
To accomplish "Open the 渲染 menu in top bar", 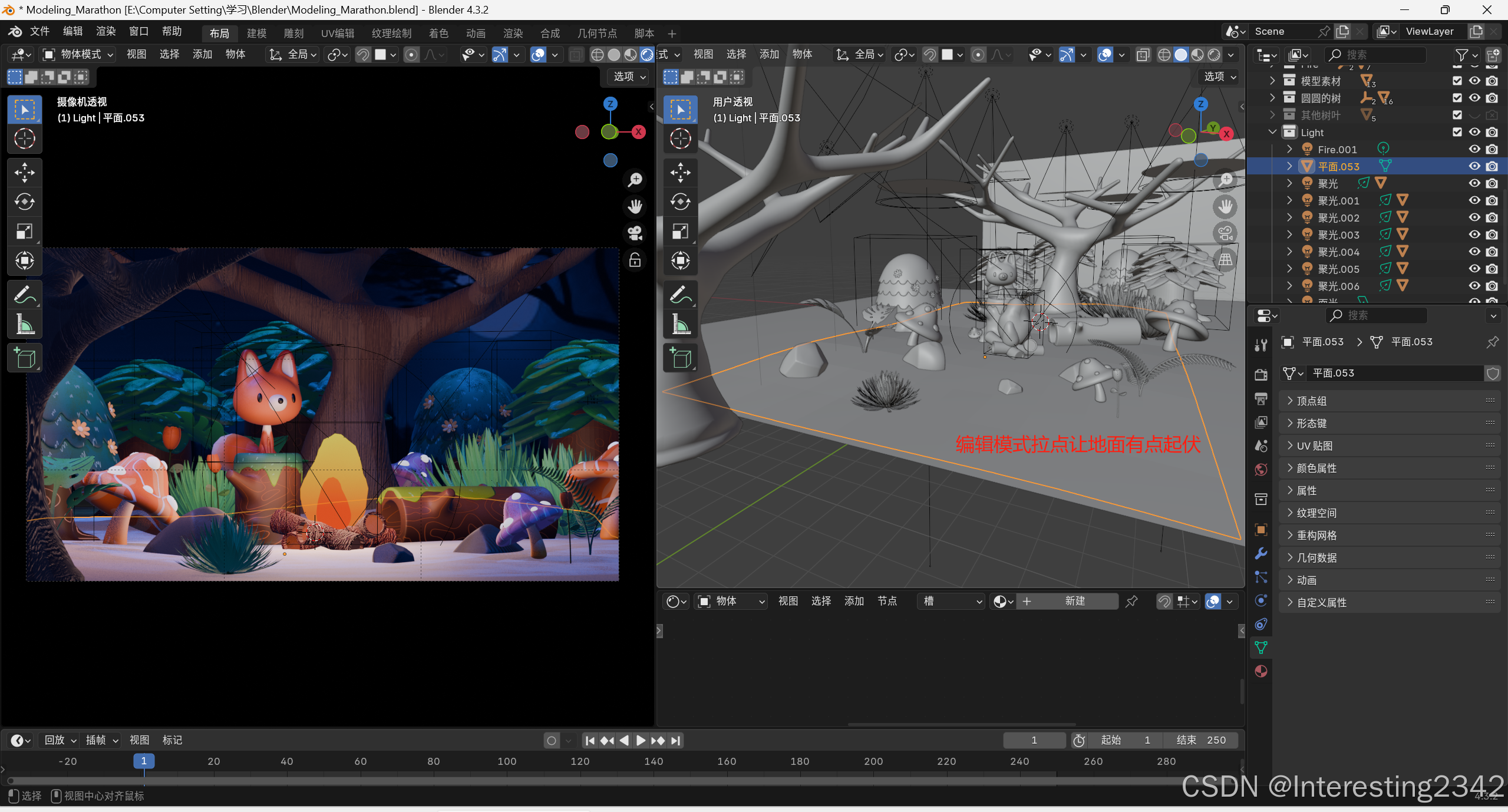I will pos(105,31).
